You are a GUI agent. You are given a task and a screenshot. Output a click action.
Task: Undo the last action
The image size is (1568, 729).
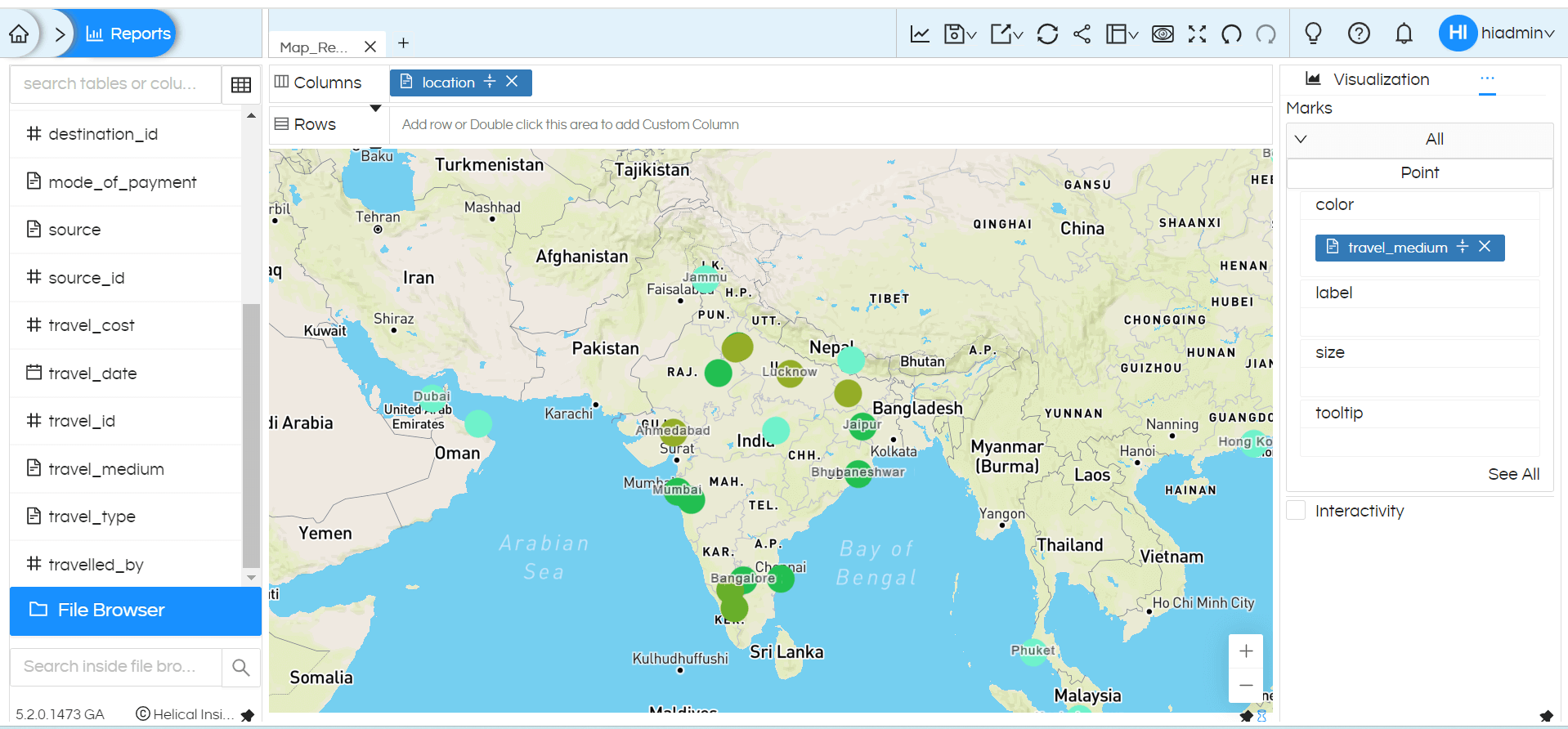coord(1231,34)
